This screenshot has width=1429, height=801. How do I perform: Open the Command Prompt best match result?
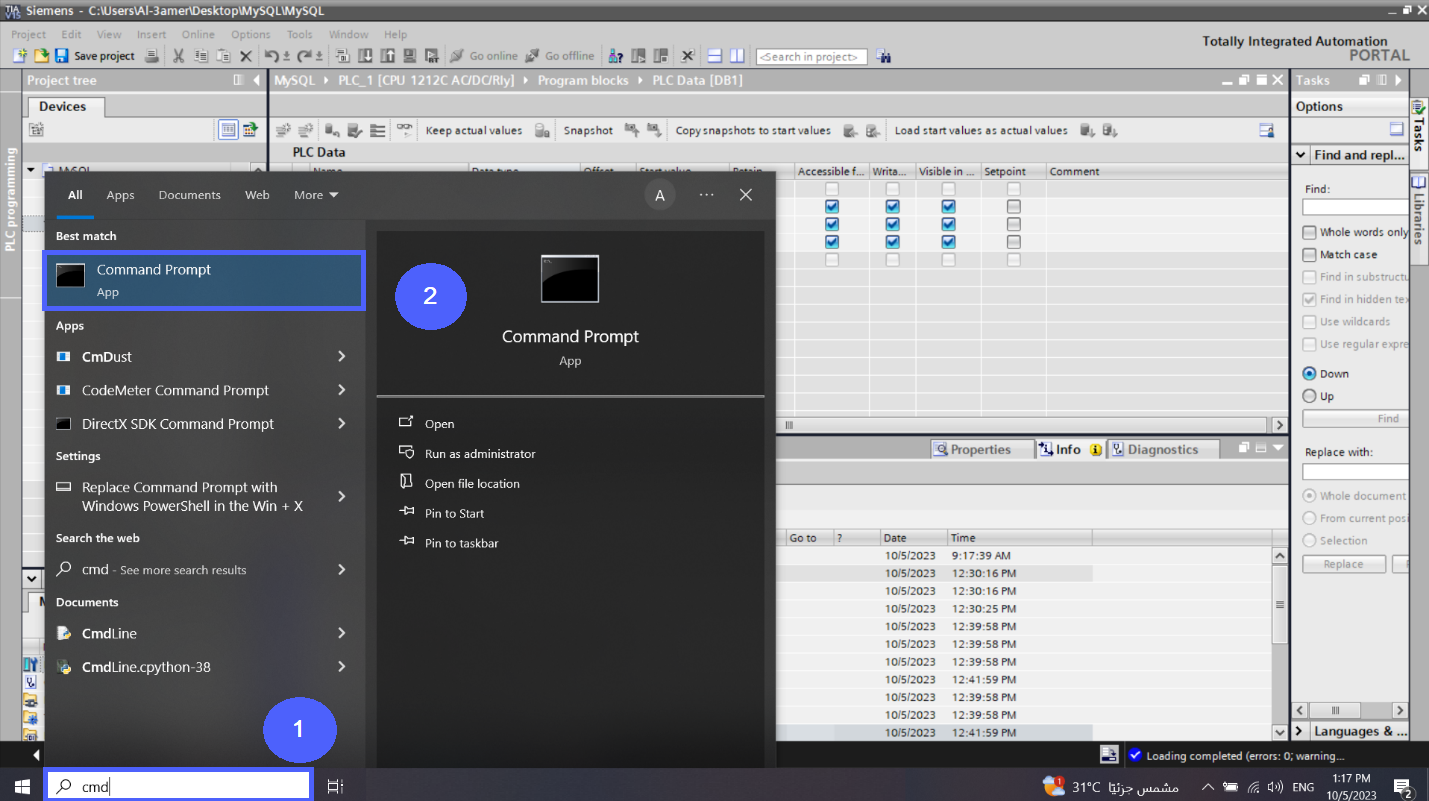tap(204, 281)
